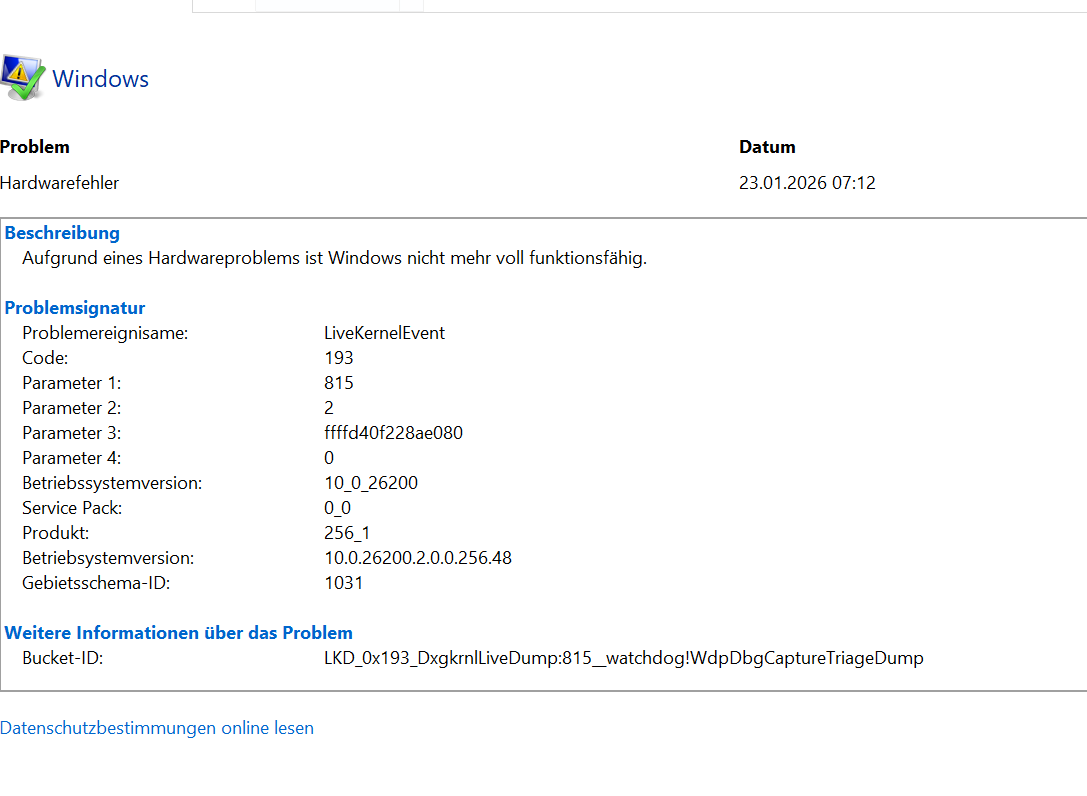Select the Service Pack value '0_0'
The height and width of the screenshot is (796, 1087).
click(x=338, y=508)
